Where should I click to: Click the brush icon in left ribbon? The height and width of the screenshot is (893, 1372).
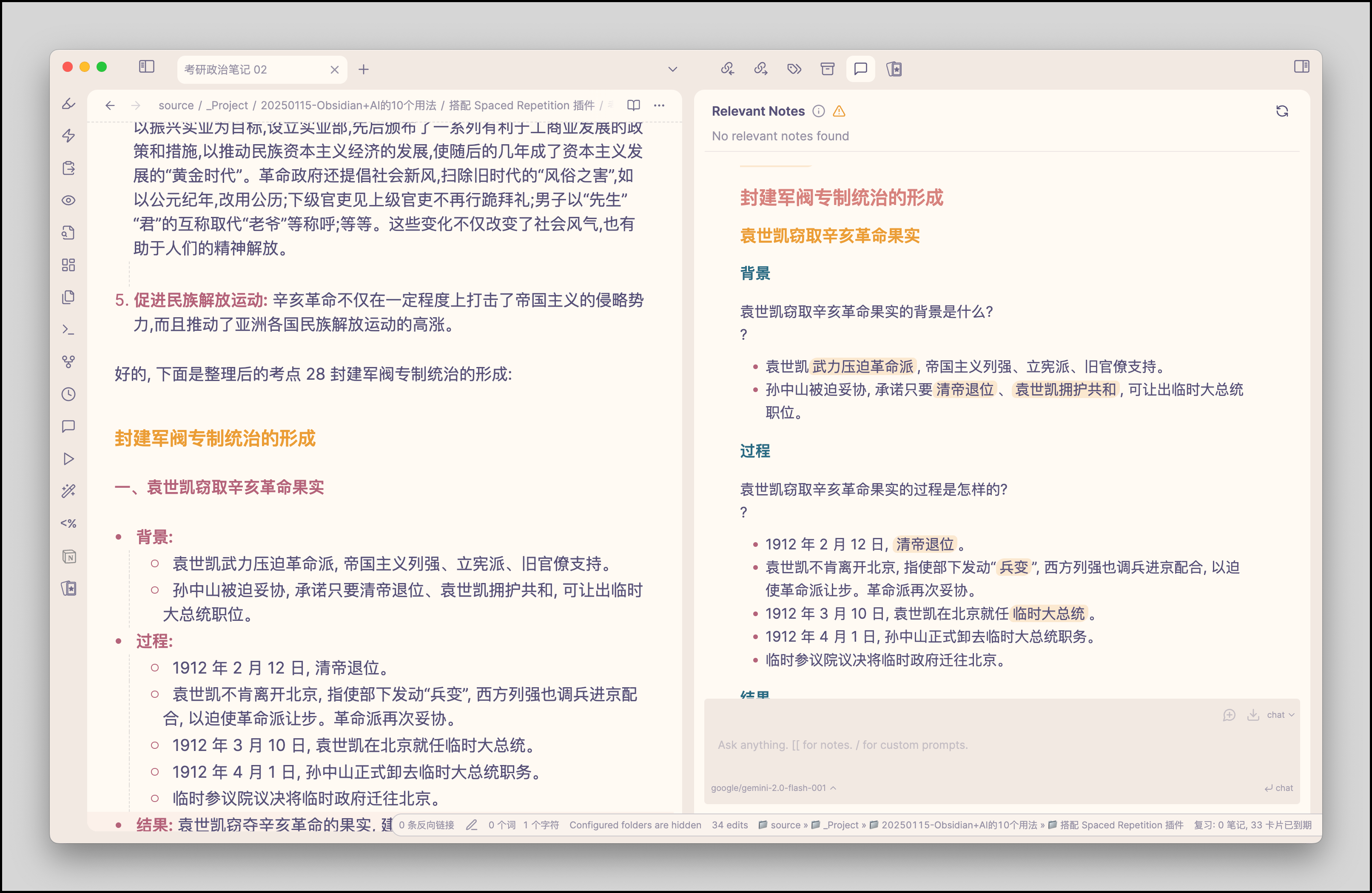coord(68,104)
